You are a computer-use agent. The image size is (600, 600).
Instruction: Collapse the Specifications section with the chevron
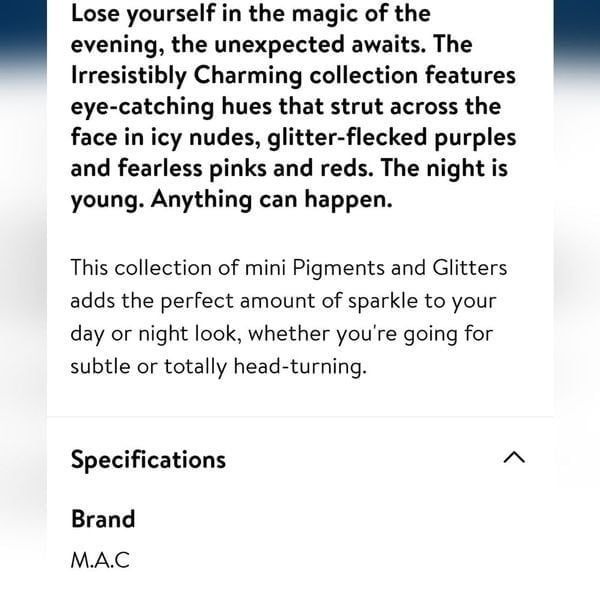[x=514, y=458]
